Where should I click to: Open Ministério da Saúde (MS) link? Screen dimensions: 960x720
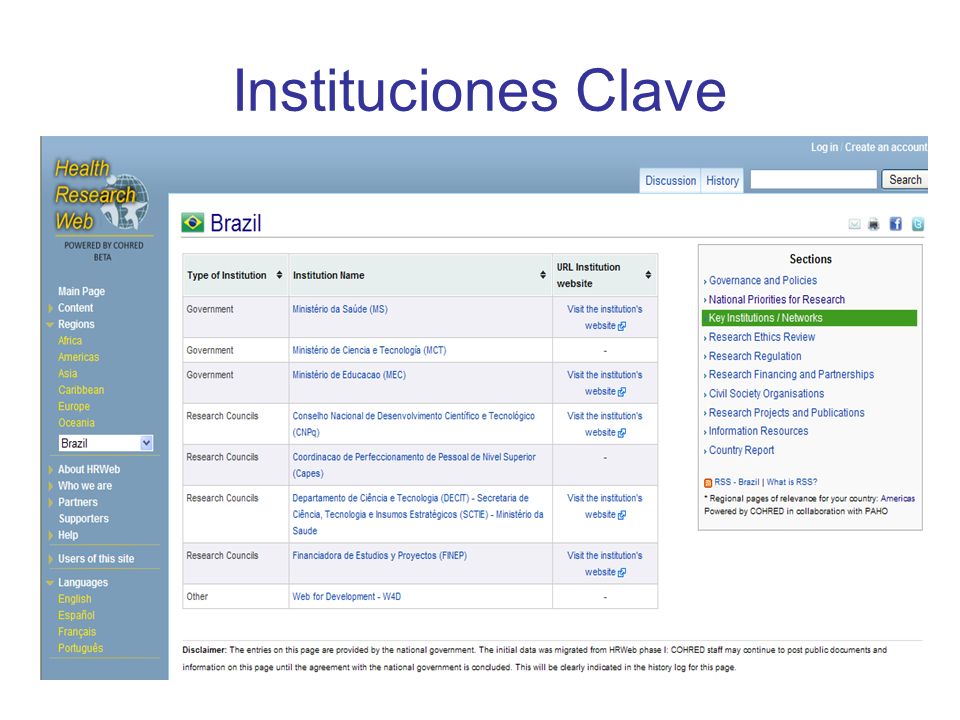point(340,309)
